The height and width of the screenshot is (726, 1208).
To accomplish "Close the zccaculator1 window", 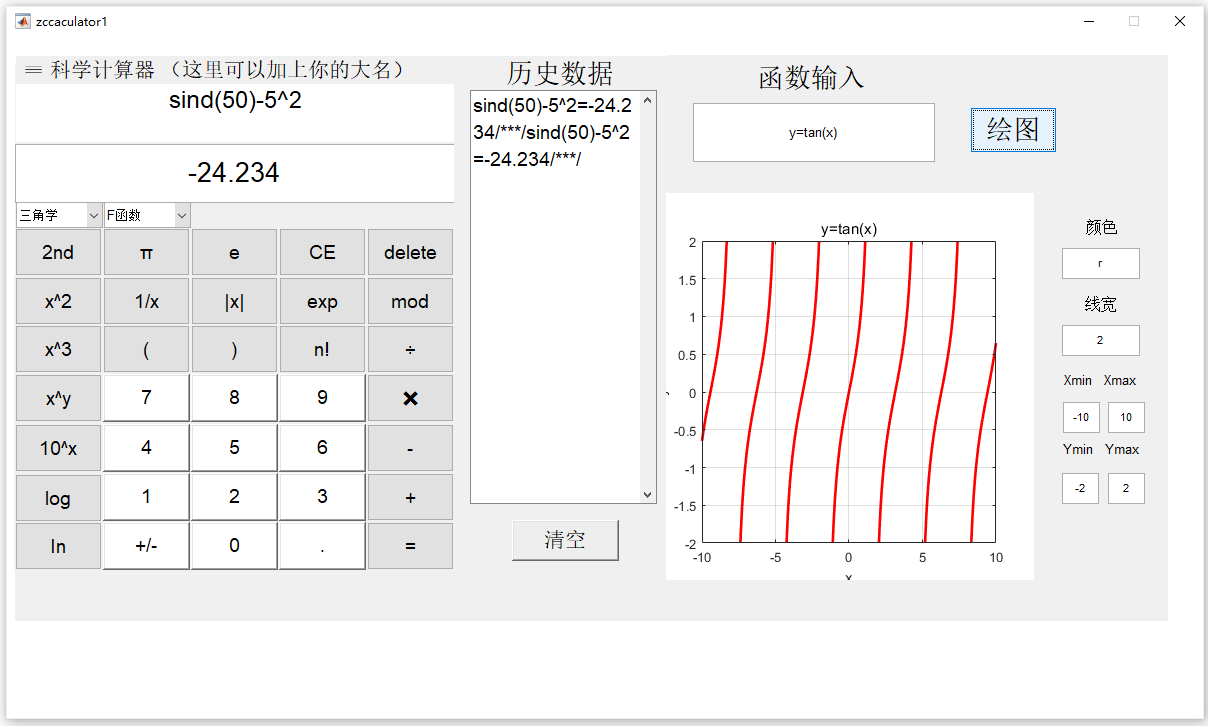I will [x=1180, y=21].
